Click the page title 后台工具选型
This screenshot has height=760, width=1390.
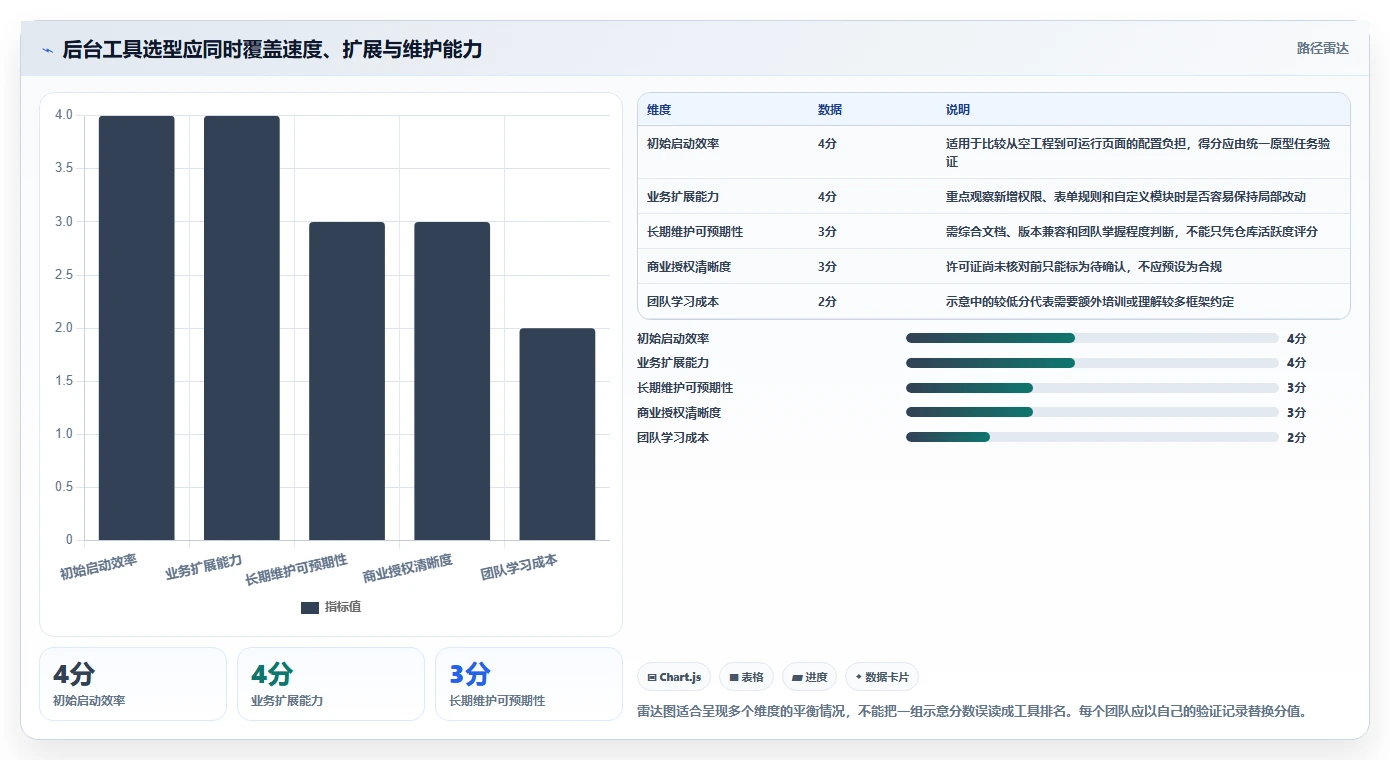(x=272, y=49)
